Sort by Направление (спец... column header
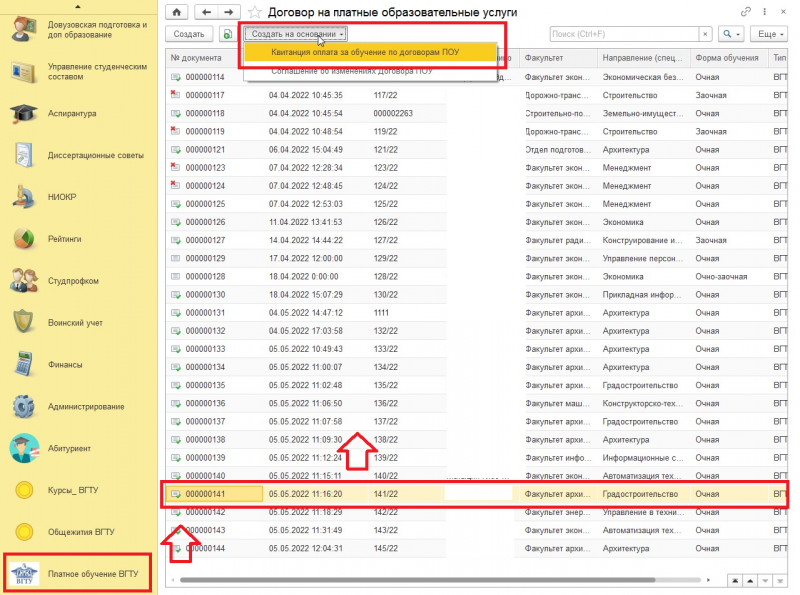Screen dimensions: 800x595 [643, 58]
